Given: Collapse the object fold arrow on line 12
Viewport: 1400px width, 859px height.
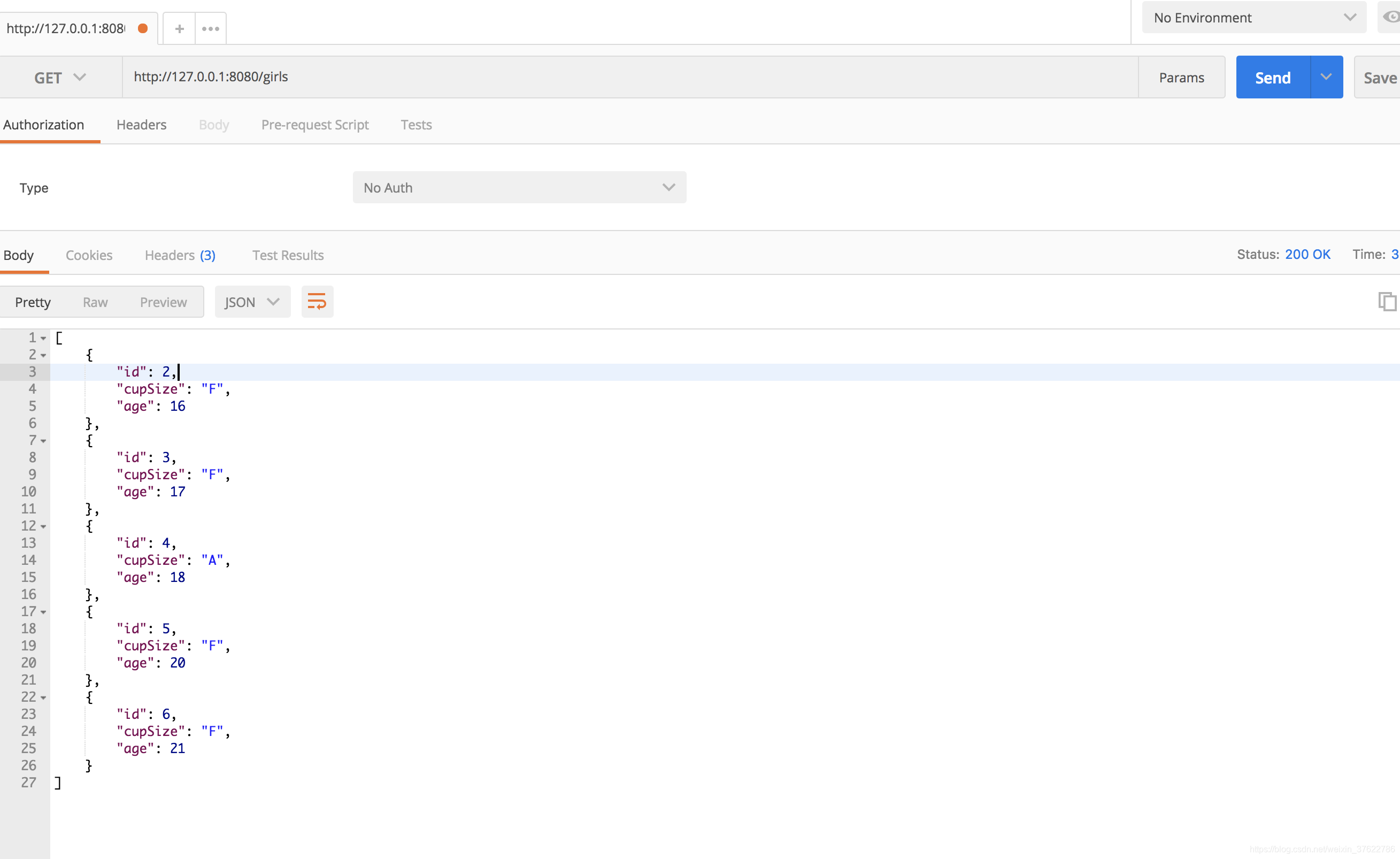Looking at the screenshot, I should click(x=43, y=527).
